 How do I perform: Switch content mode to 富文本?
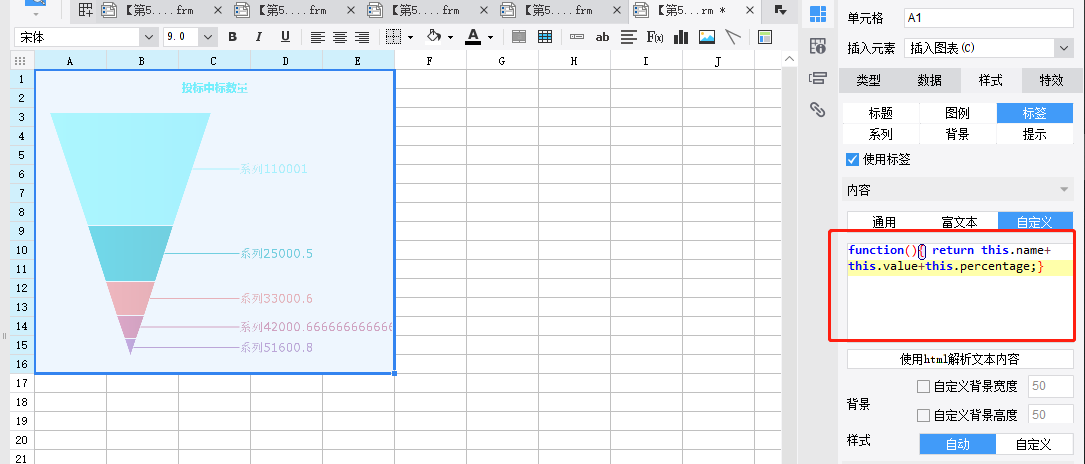(960, 222)
